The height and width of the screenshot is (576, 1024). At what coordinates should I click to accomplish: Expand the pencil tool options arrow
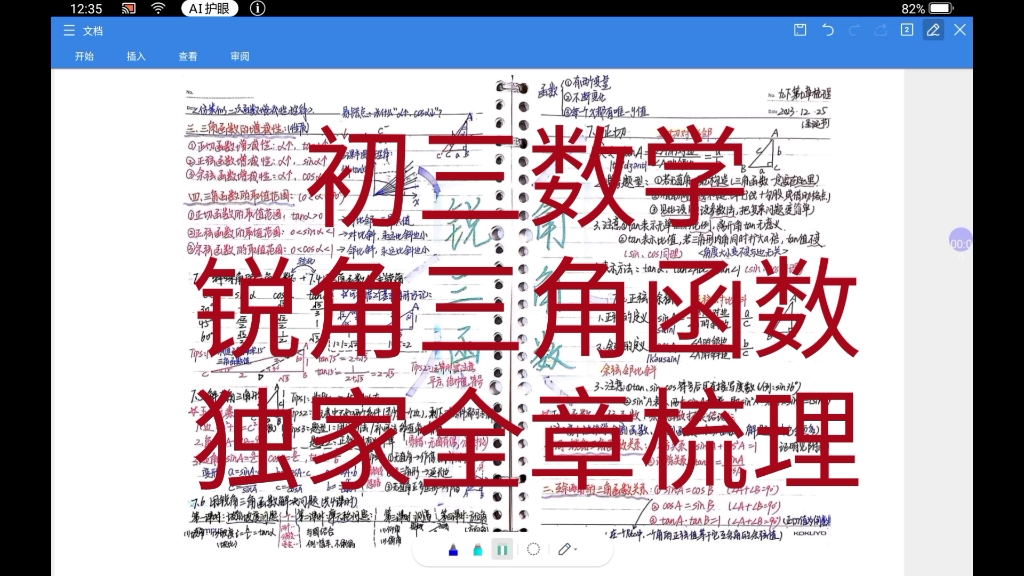pos(576,549)
